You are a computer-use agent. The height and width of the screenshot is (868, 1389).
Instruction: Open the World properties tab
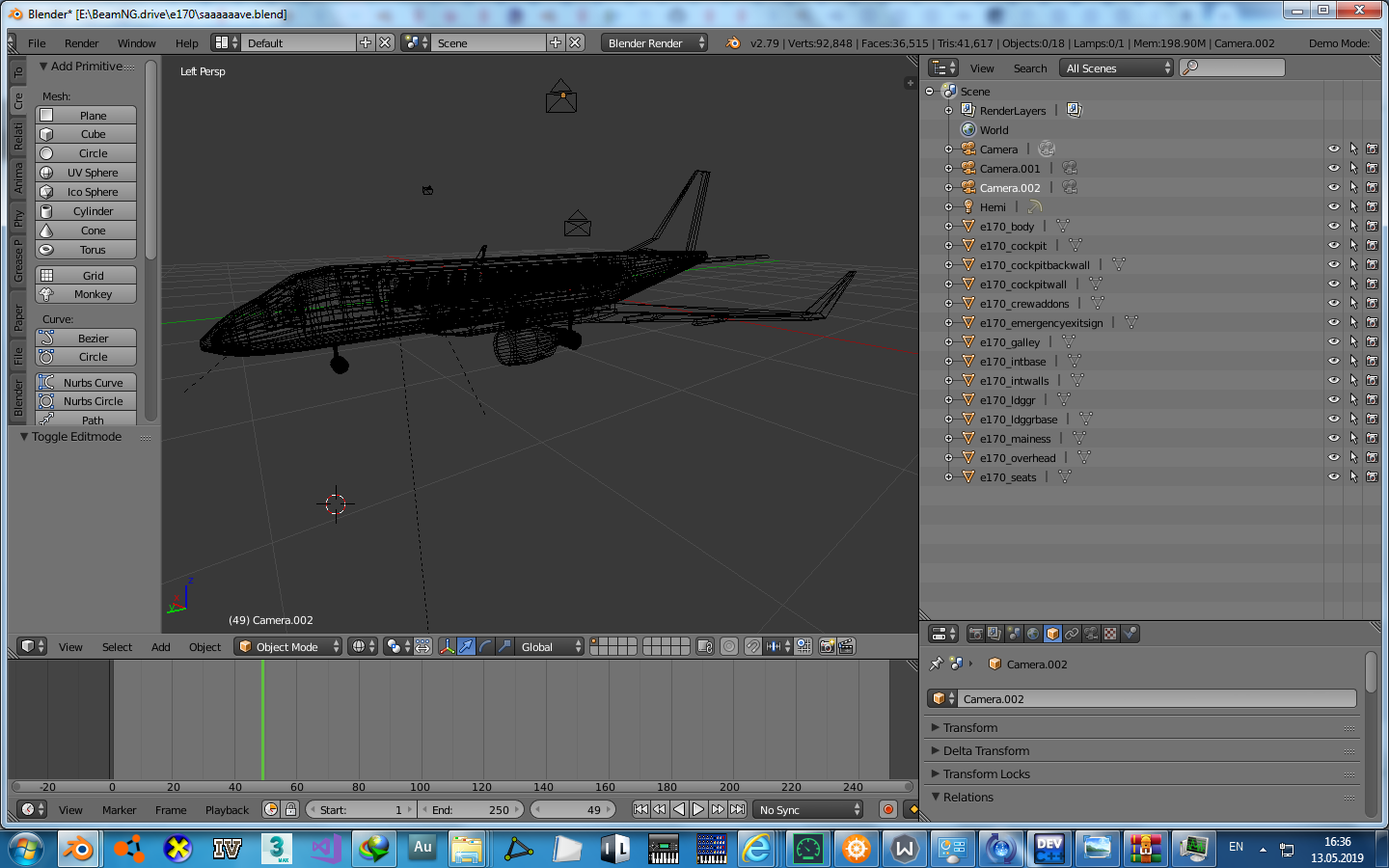1033,634
